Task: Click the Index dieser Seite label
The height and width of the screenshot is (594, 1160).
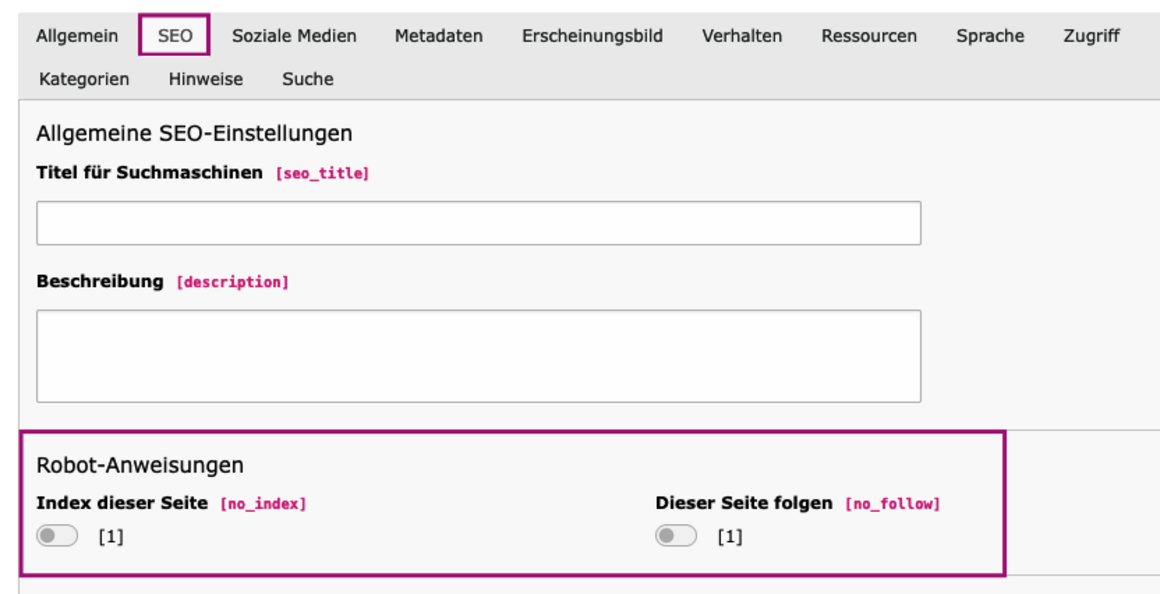Action: (122, 503)
